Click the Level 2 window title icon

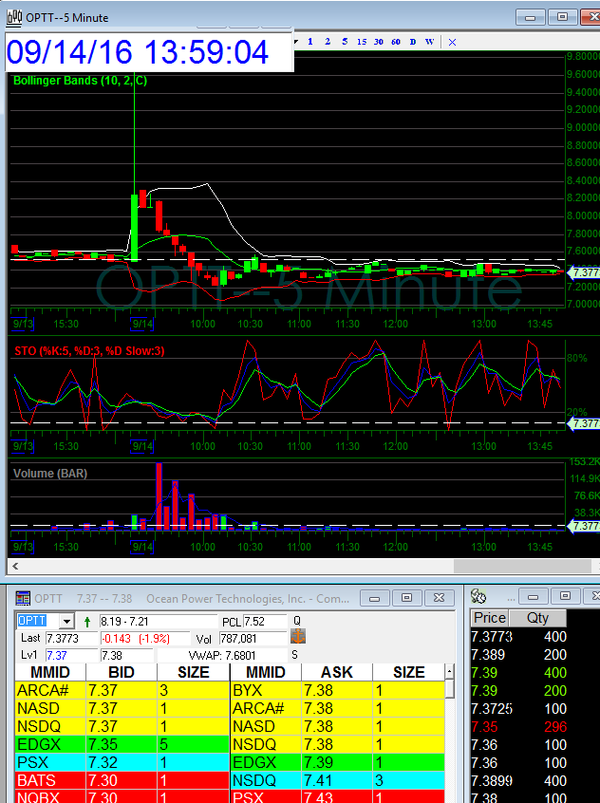(23, 598)
